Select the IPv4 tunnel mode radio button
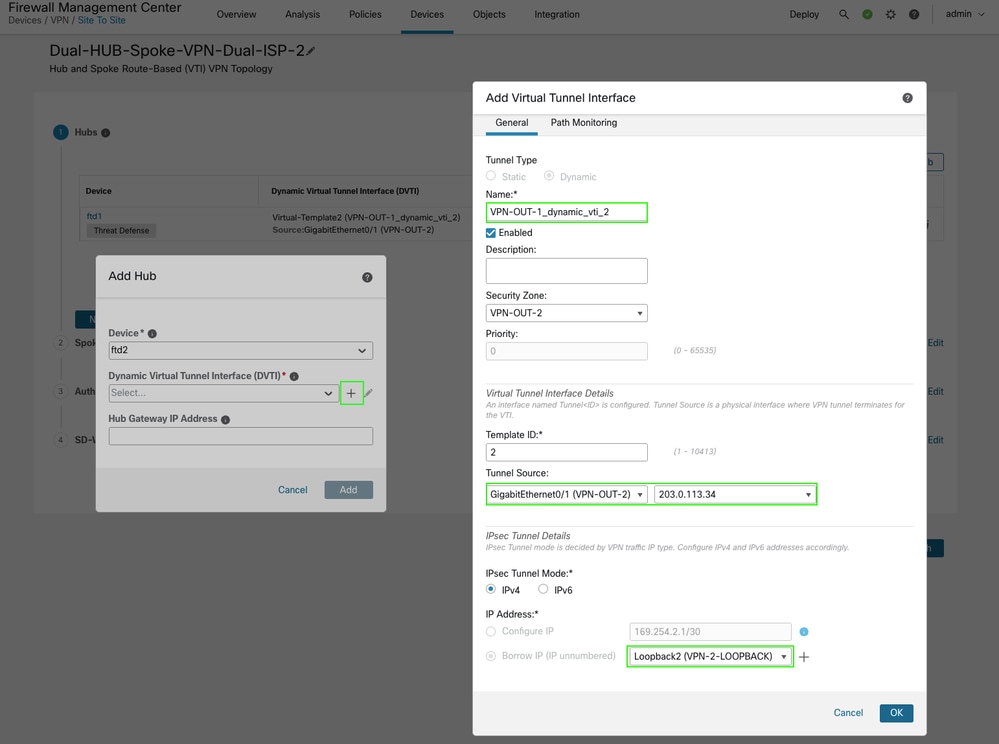Viewport: 999px width, 744px height. point(491,590)
